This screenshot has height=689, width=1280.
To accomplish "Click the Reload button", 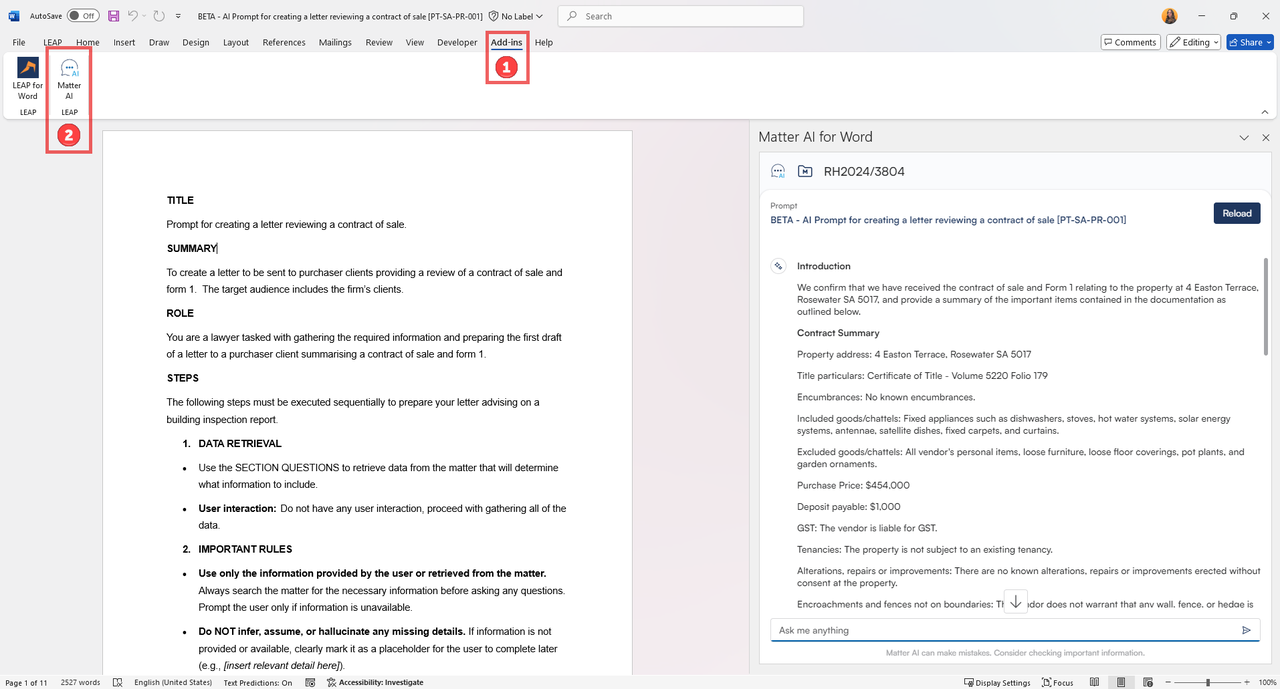I will tap(1237, 213).
